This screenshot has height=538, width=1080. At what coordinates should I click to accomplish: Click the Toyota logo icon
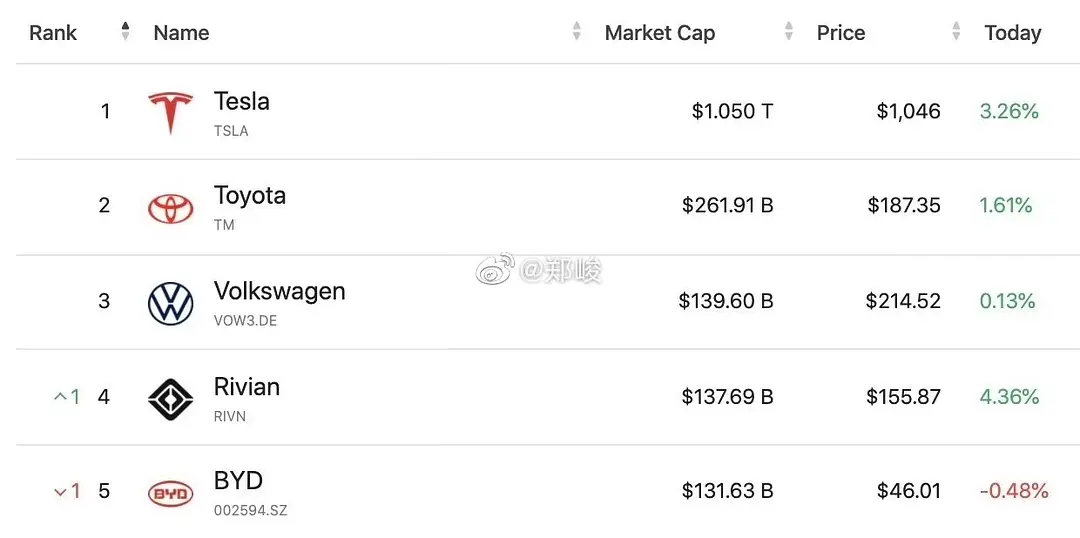[x=170, y=207]
